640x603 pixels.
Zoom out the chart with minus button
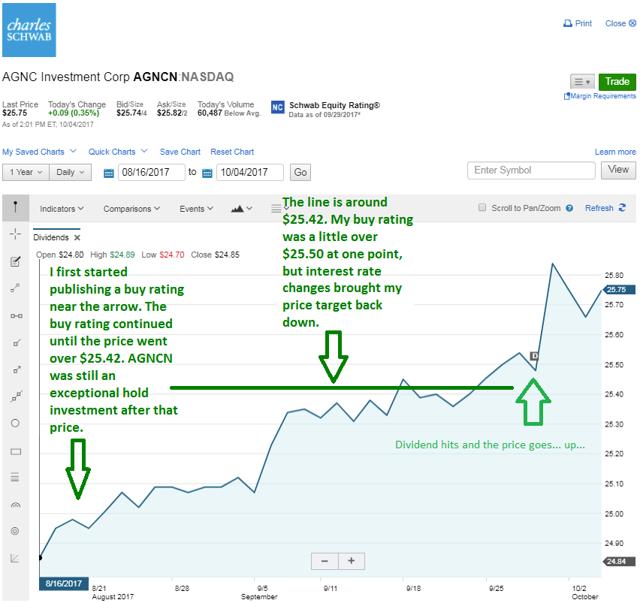pos(324,561)
